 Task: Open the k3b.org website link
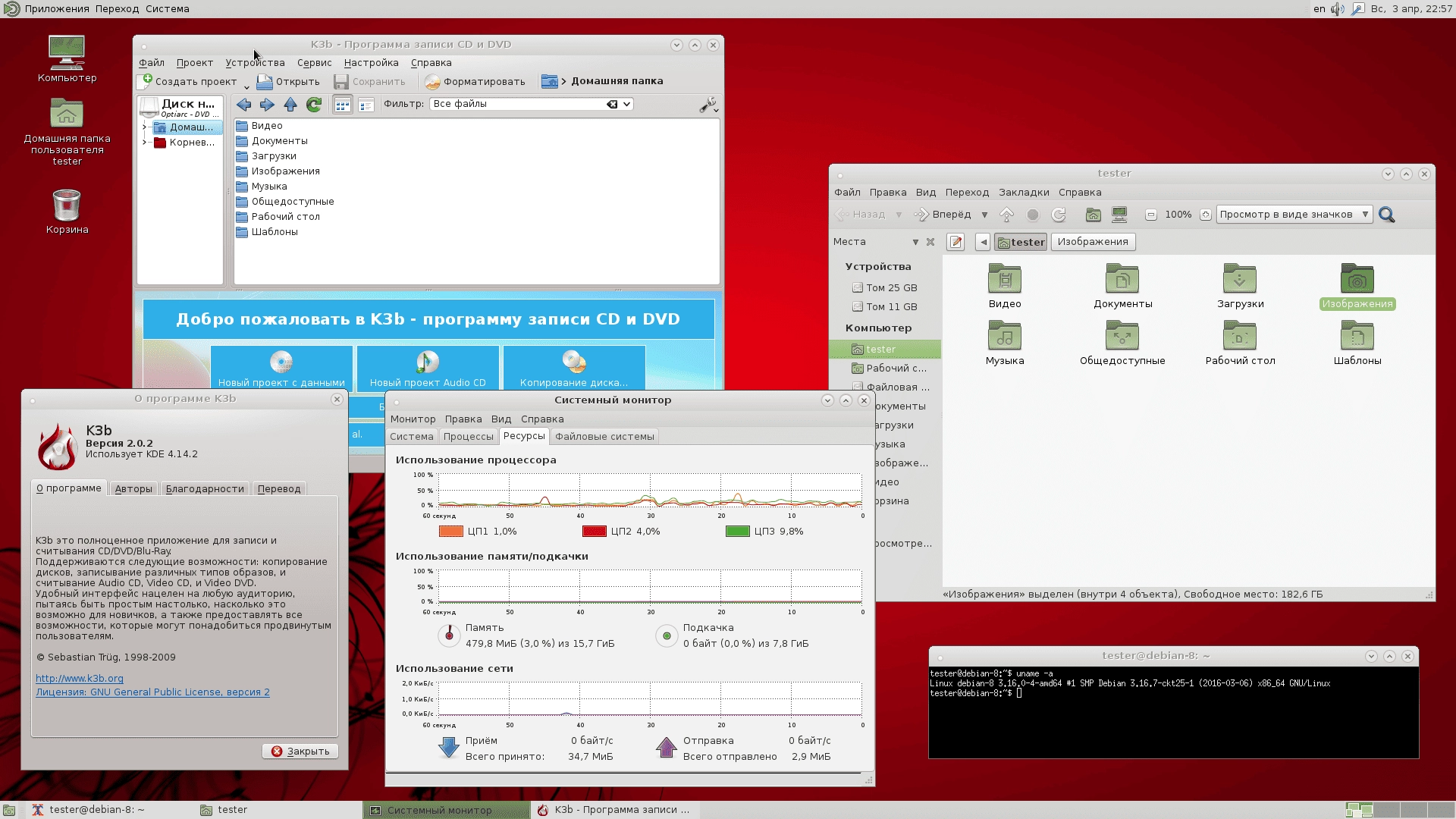coord(80,679)
